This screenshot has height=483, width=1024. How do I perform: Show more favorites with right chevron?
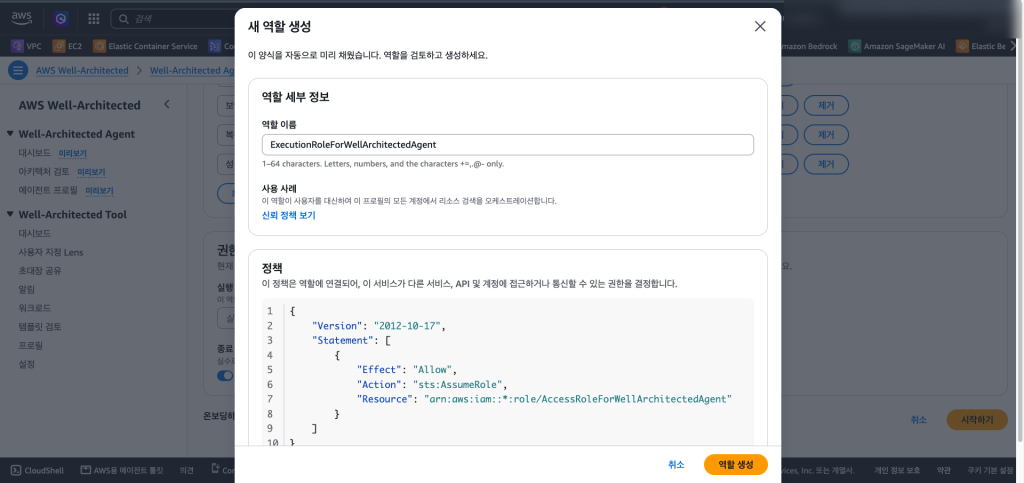click(1014, 46)
